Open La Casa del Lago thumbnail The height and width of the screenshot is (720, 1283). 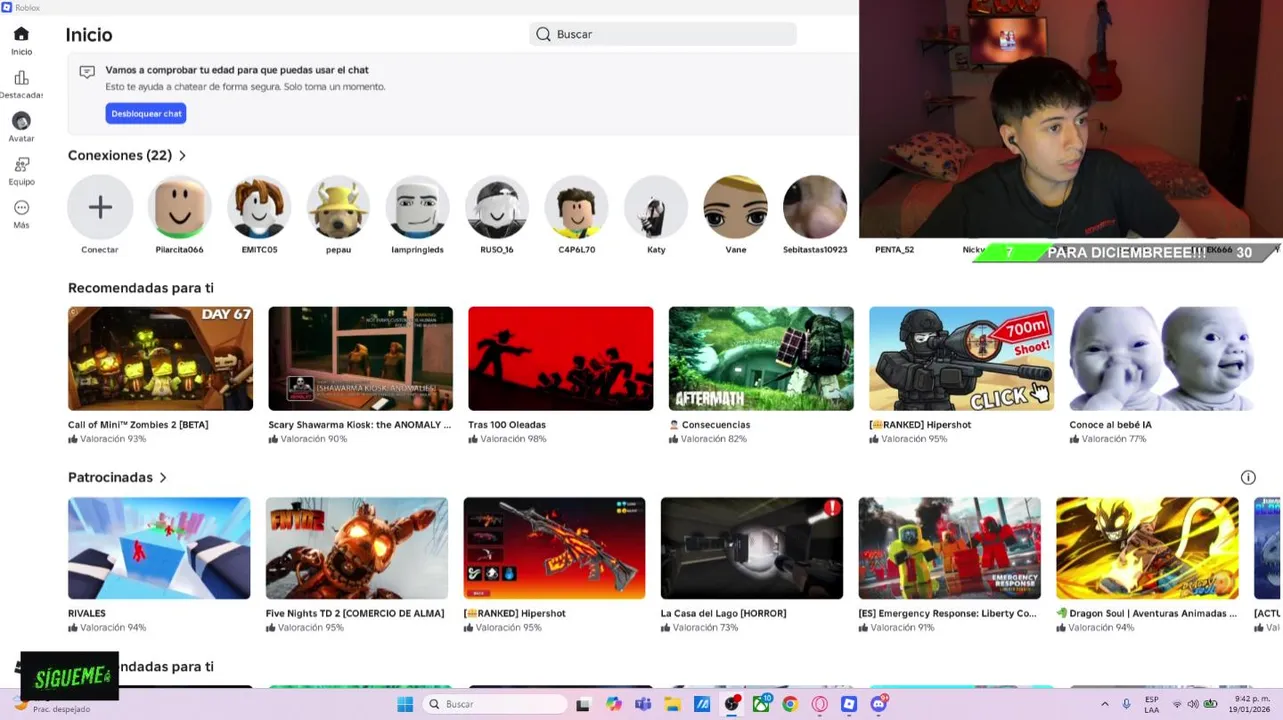click(752, 548)
